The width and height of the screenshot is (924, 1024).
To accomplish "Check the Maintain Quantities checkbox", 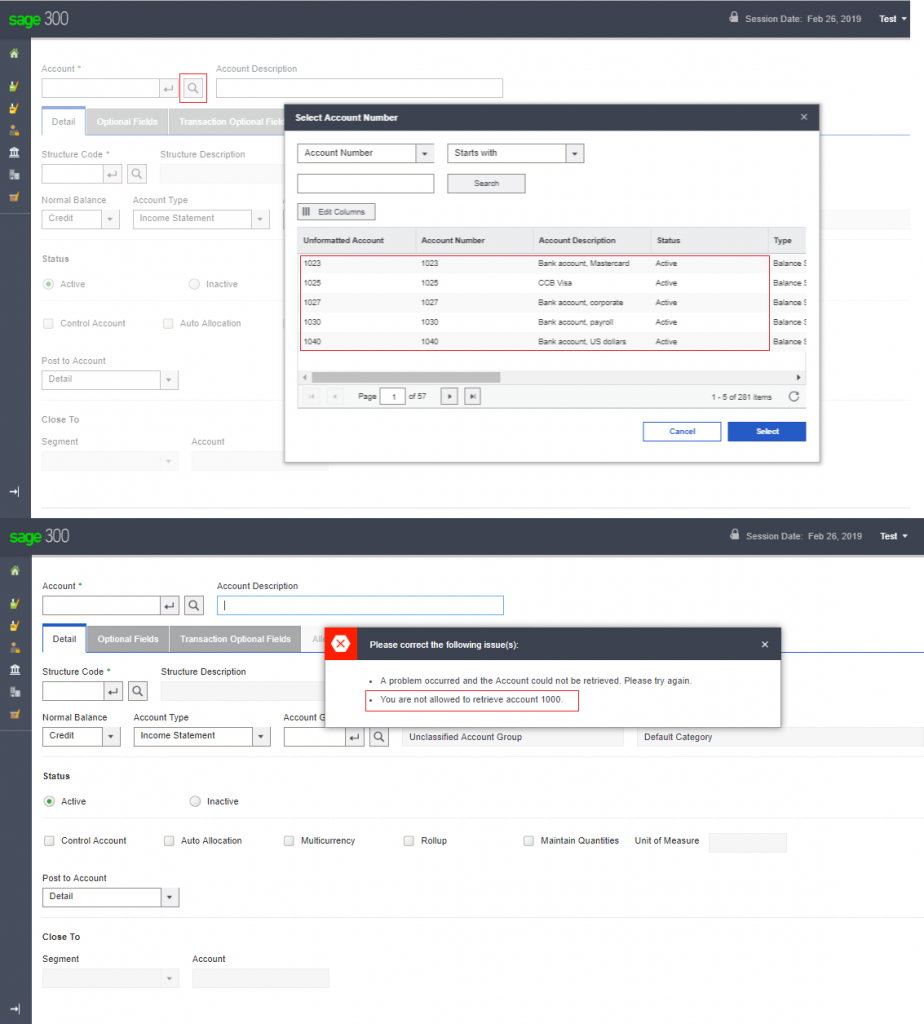I will point(528,840).
